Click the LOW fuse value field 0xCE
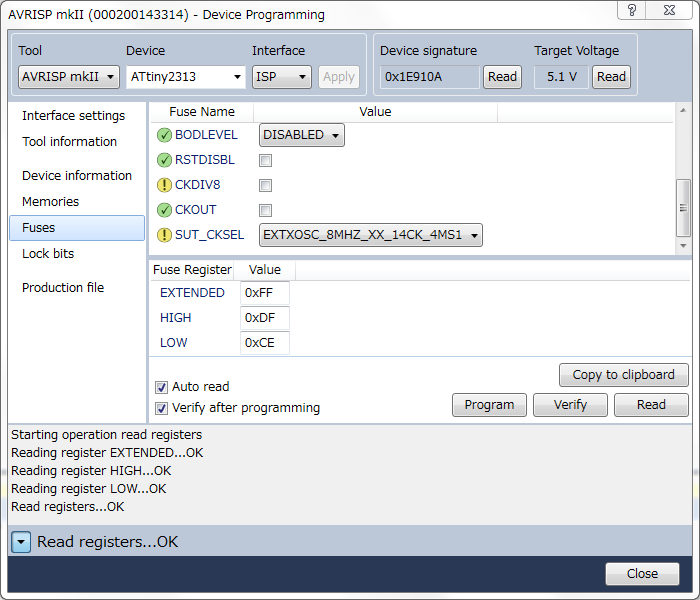The height and width of the screenshot is (600, 700). [x=265, y=343]
